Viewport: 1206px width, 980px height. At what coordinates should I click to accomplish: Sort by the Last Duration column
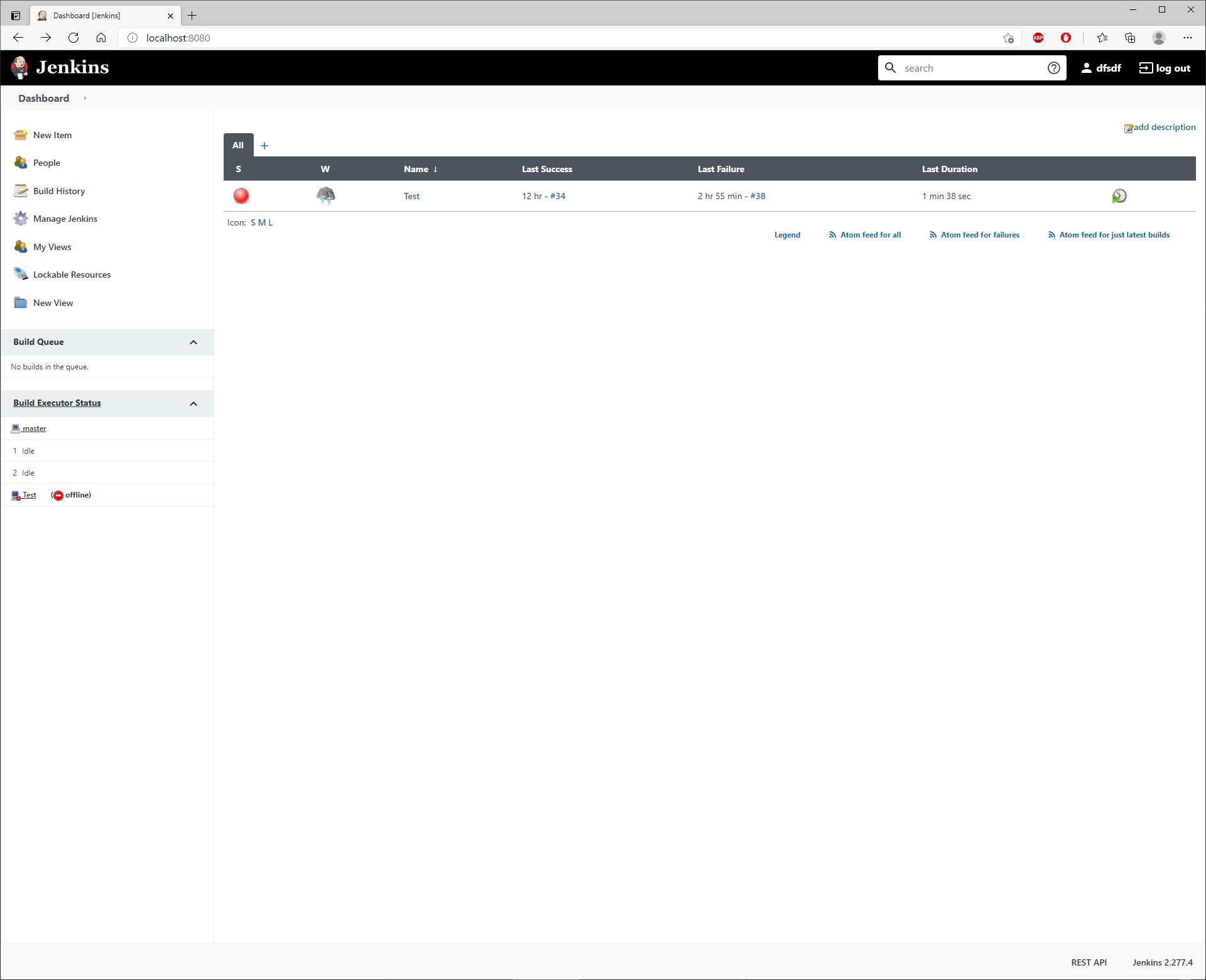tap(949, 169)
